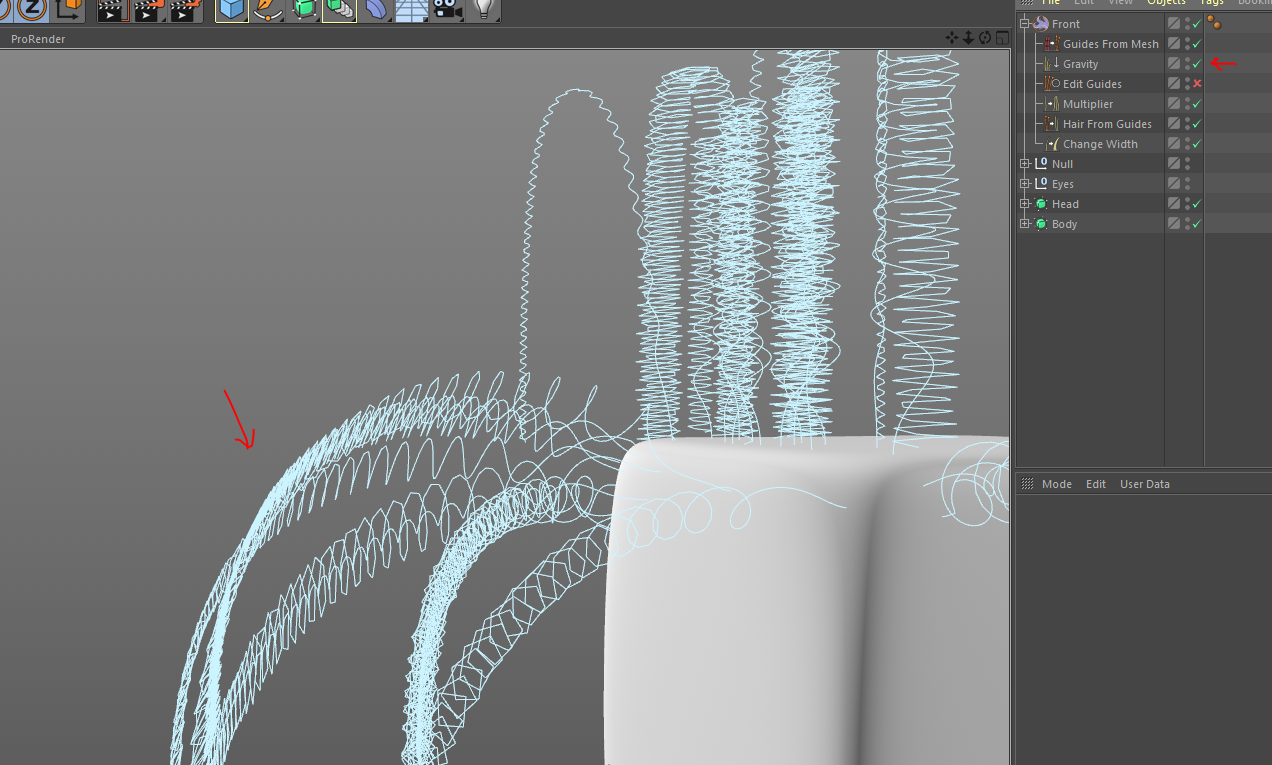1272x765 pixels.
Task: Click the Spline Pen tool icon
Action: click(267, 10)
